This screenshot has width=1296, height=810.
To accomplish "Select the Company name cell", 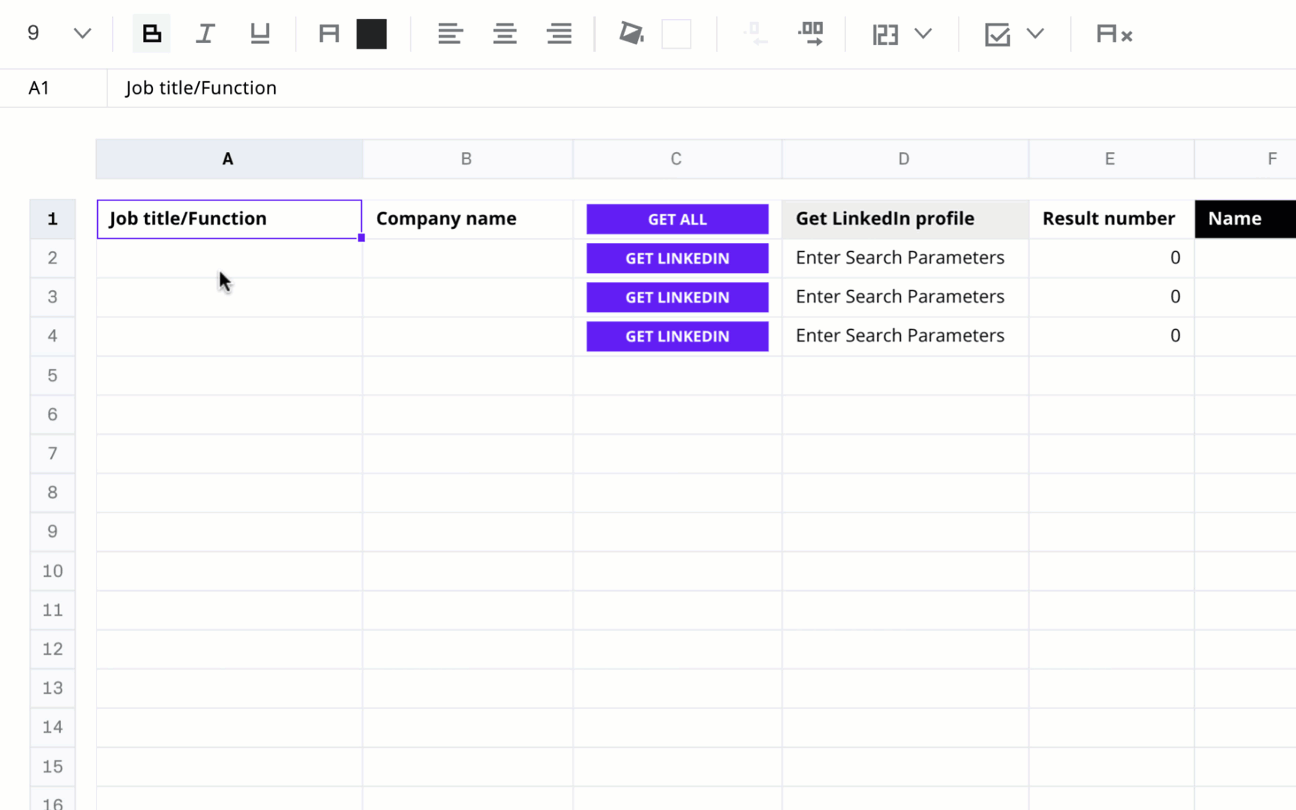I will pyautogui.click(x=467, y=219).
